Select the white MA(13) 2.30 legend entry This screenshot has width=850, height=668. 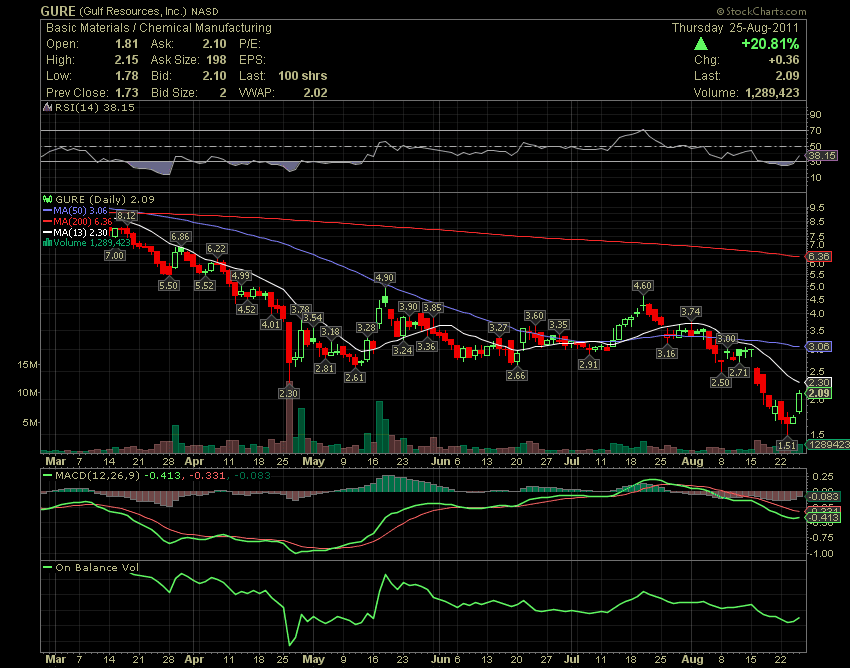click(75, 232)
